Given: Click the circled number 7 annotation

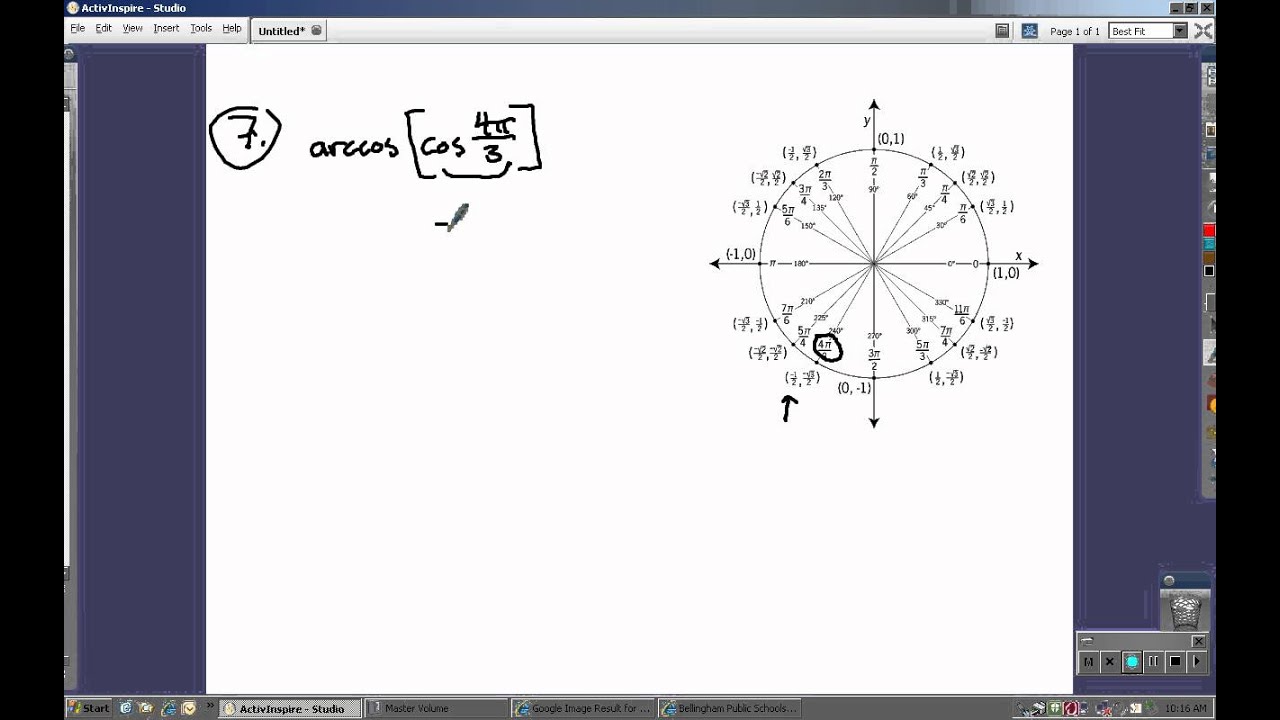Looking at the screenshot, I should coord(245,137).
